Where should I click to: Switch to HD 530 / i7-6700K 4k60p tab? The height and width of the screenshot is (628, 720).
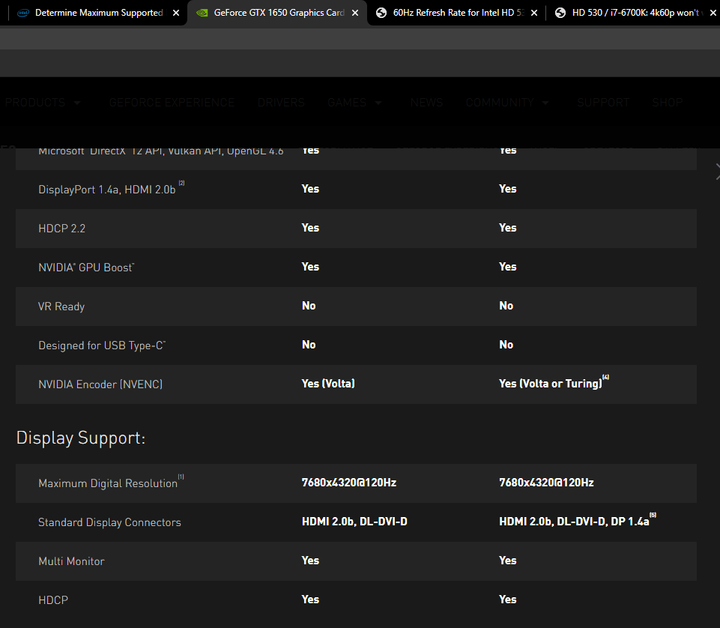point(636,13)
